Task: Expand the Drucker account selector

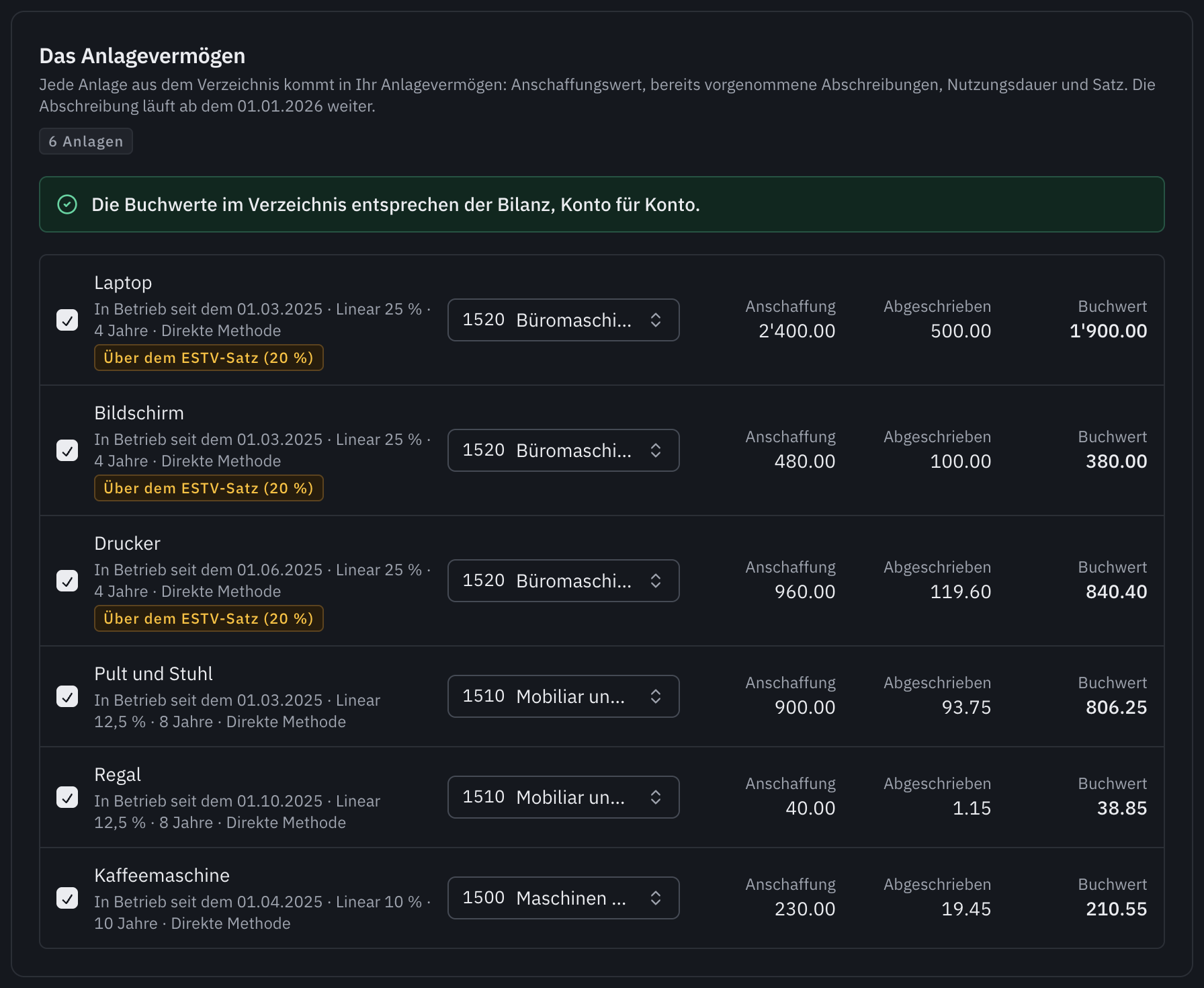Action: click(563, 581)
